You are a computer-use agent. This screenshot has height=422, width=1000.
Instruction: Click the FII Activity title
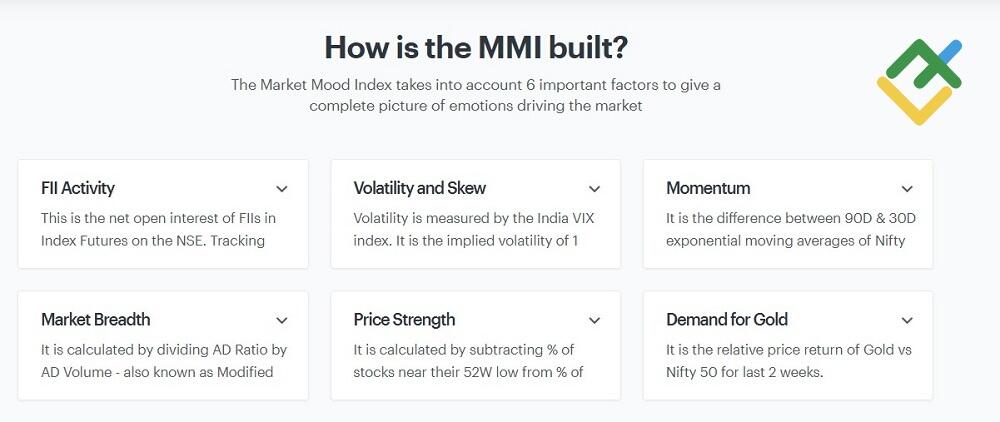pos(78,188)
